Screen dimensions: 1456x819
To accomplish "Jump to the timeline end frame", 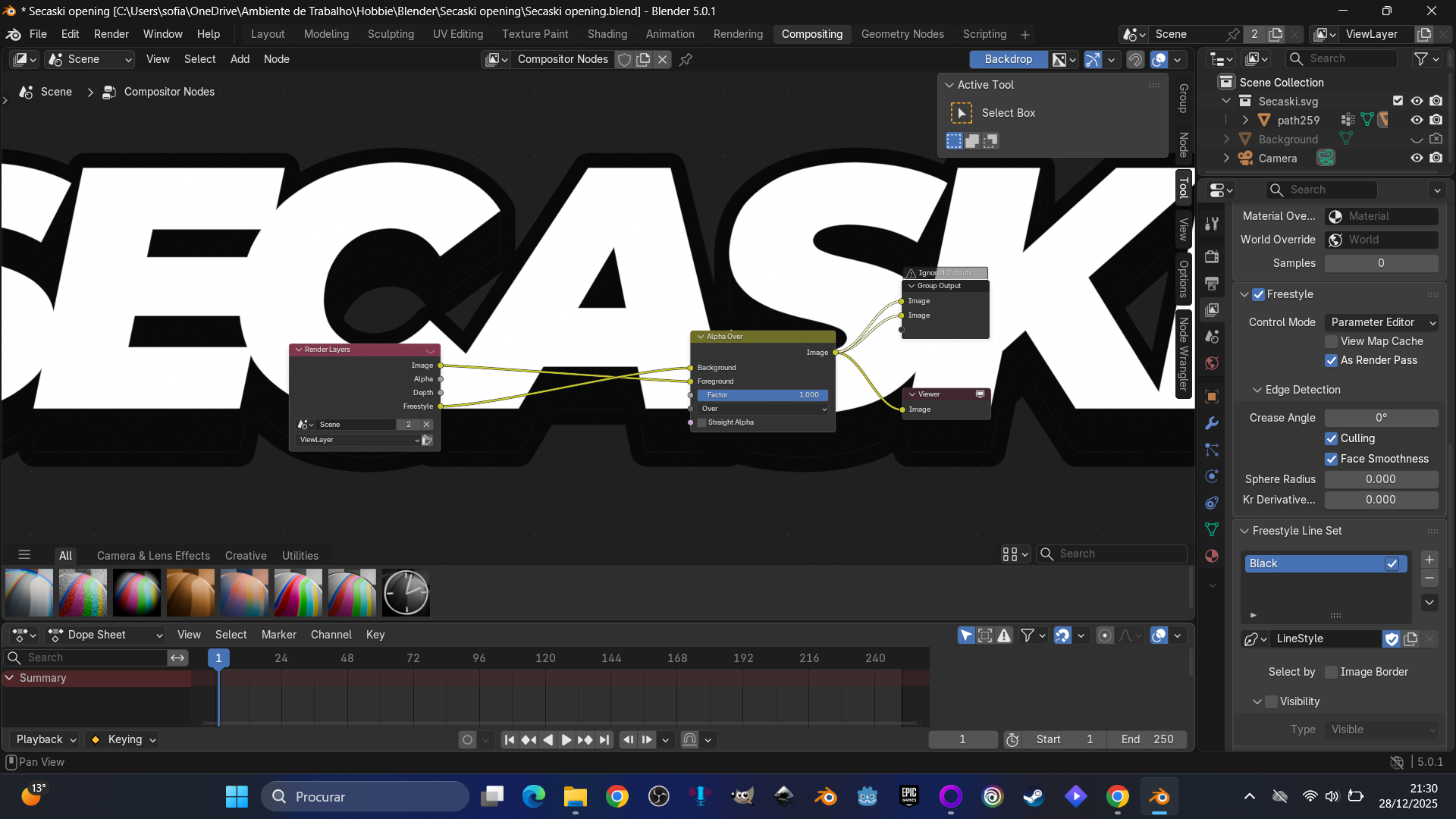I will click(604, 739).
